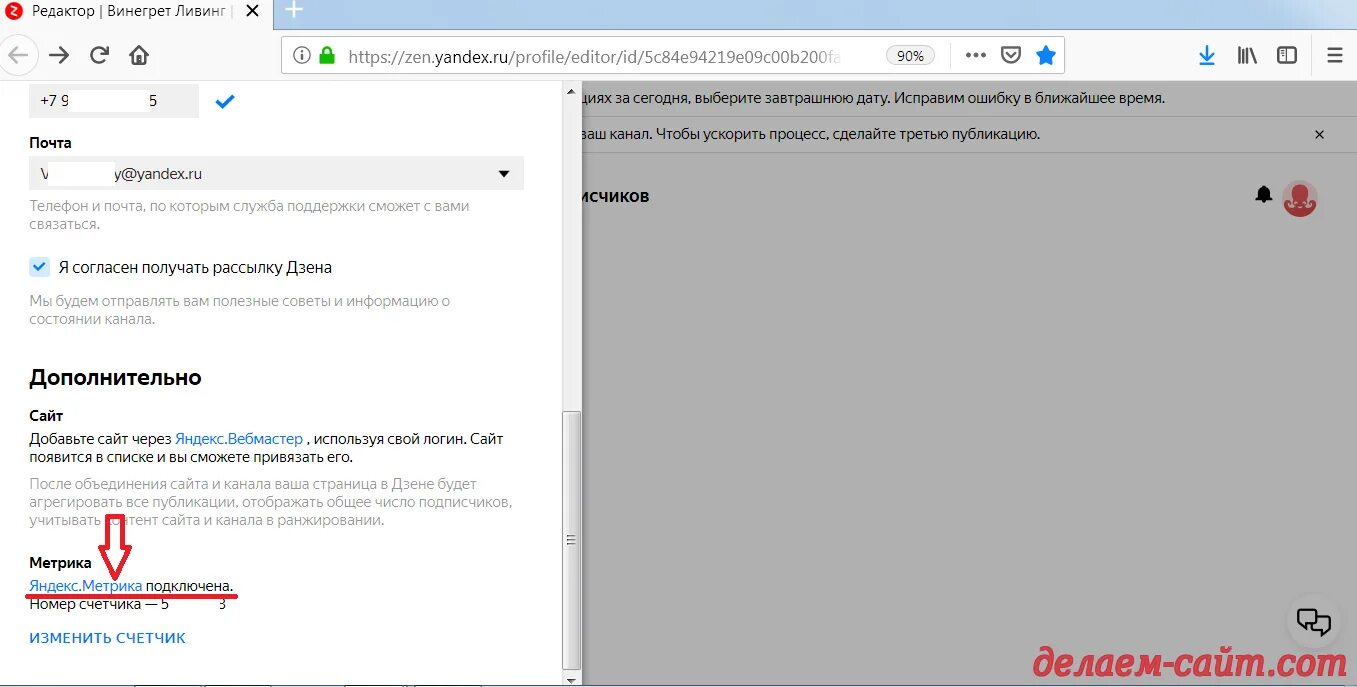The height and width of the screenshot is (687, 1357).
Task: Open a new tab with plus button
Action: (x=294, y=11)
